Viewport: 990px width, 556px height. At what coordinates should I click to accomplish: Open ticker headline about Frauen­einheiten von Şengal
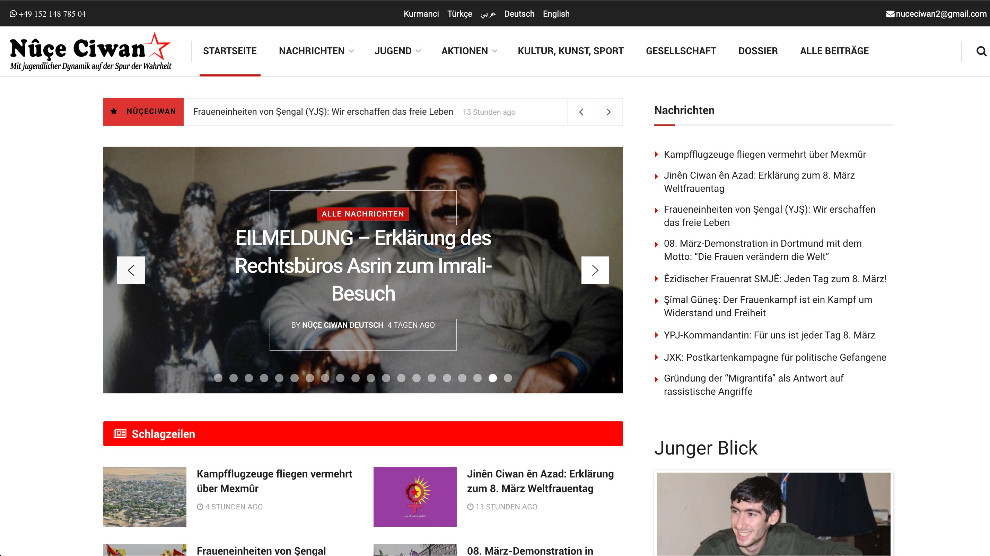click(323, 112)
